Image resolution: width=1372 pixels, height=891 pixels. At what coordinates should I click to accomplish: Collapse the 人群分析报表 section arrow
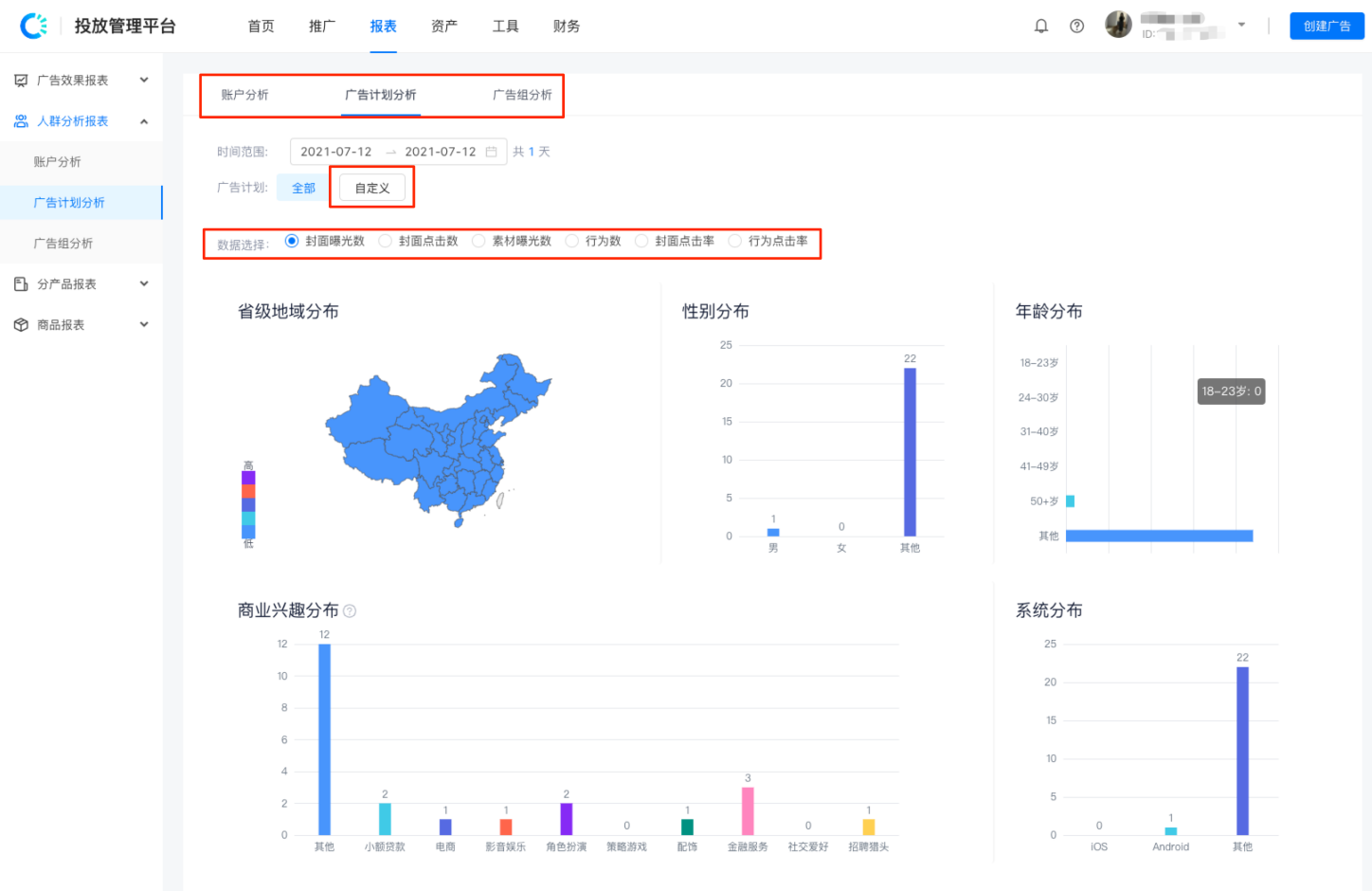(144, 121)
